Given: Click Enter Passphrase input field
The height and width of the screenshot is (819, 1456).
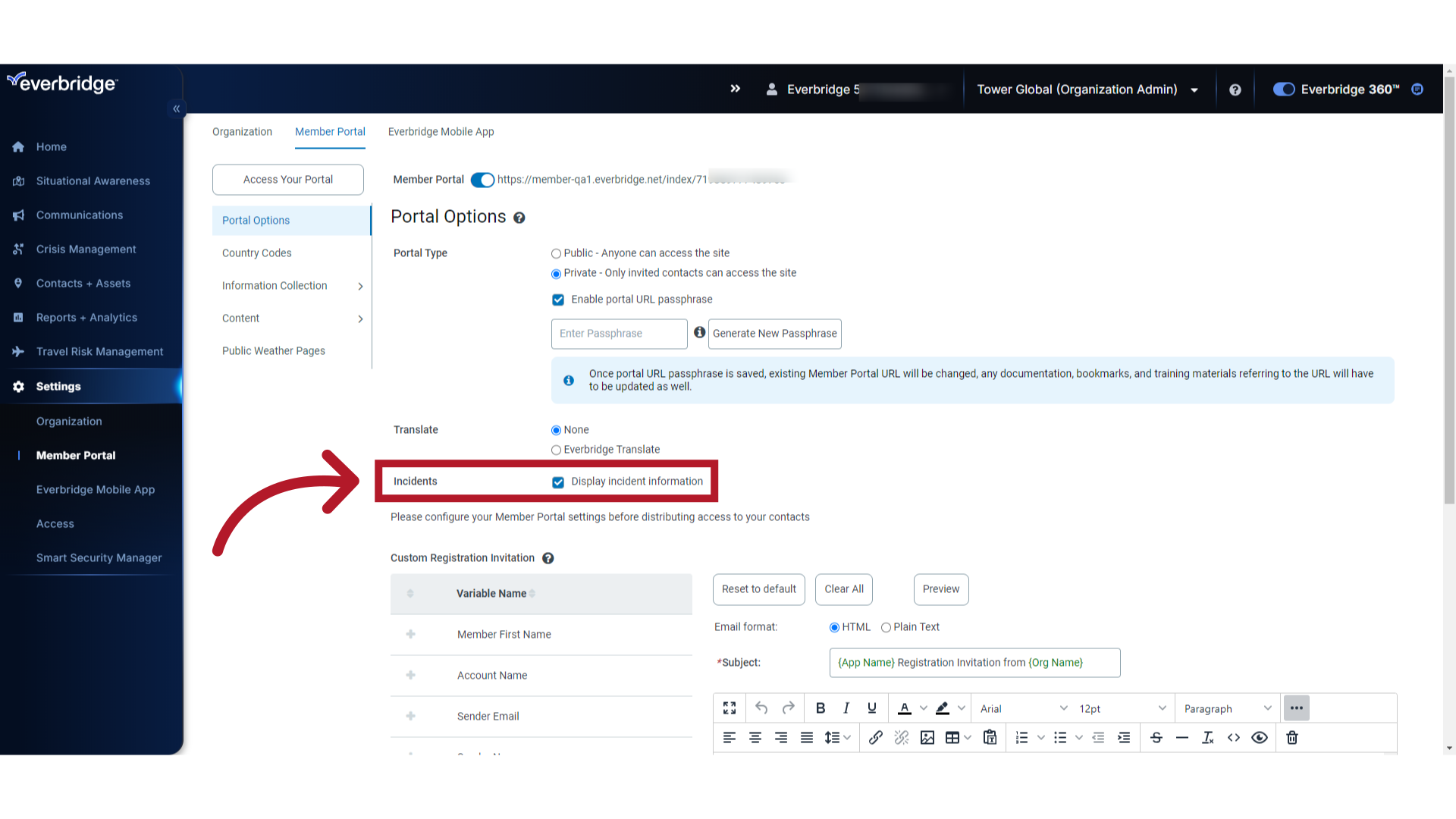Looking at the screenshot, I should click(x=619, y=333).
